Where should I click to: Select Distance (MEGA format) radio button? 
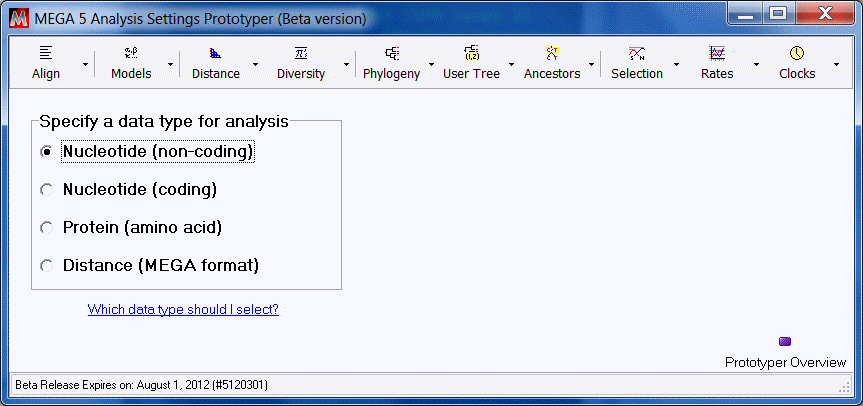pyautogui.click(x=47, y=266)
